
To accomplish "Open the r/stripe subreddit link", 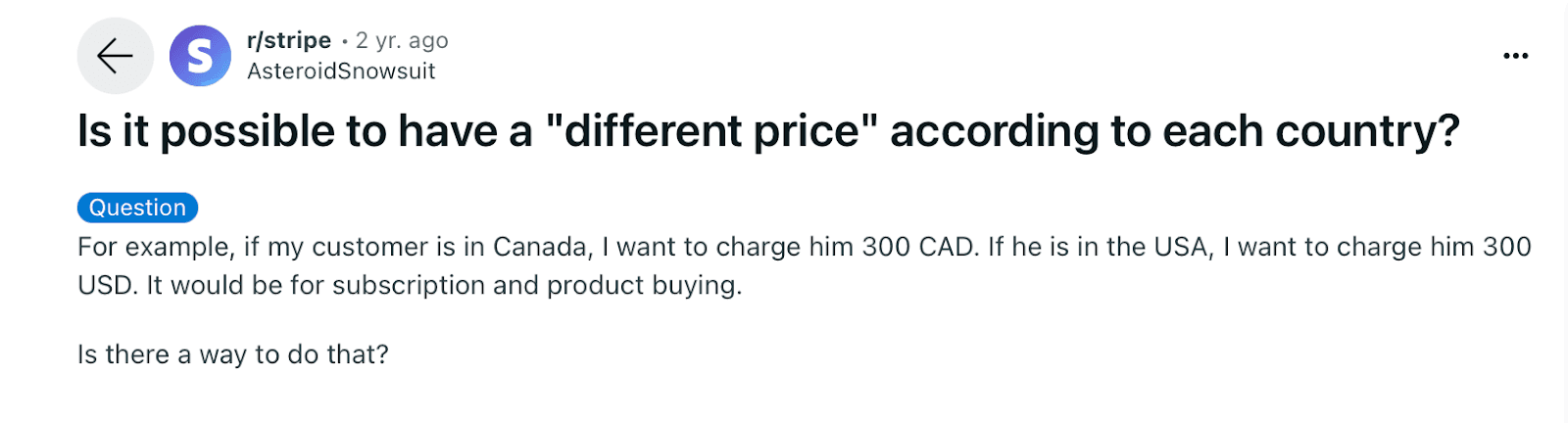I will pos(289,40).
